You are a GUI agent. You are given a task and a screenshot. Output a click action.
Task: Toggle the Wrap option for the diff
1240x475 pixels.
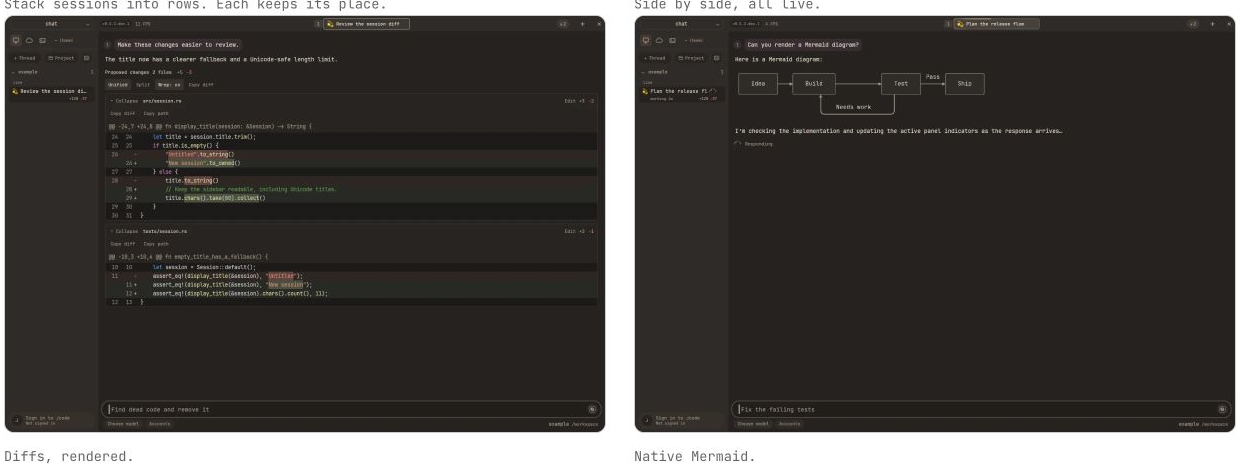pos(169,85)
